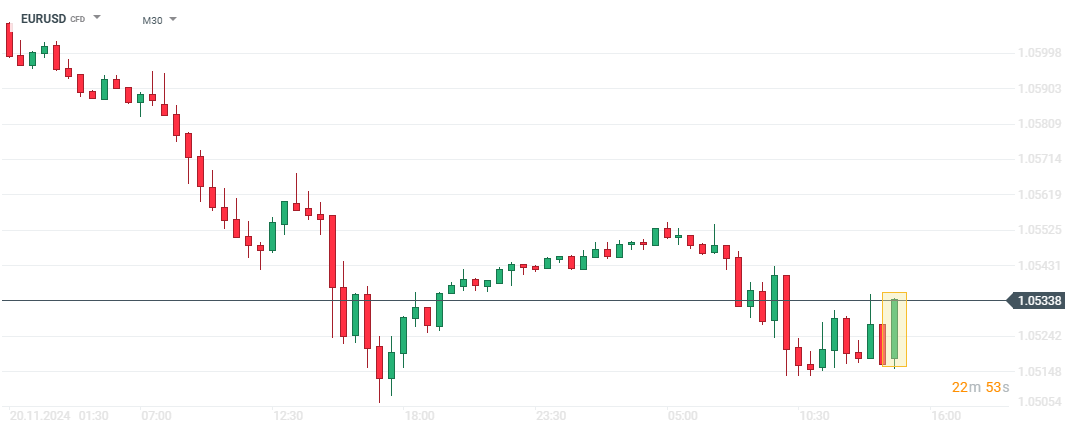Click the 1.05431 price axis label
The height and width of the screenshot is (432, 1077).
(1038, 265)
